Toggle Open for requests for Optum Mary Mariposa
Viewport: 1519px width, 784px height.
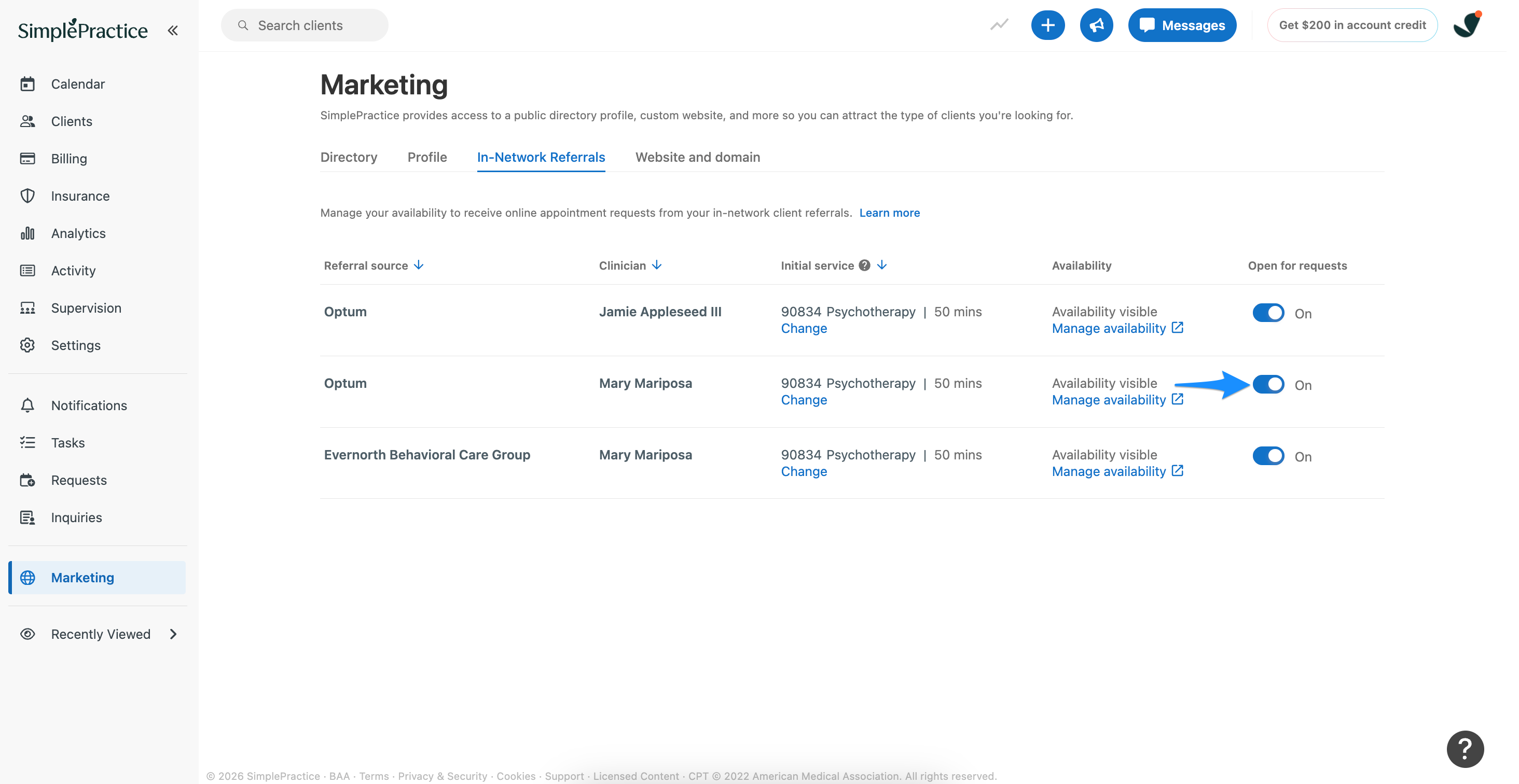coord(1268,384)
